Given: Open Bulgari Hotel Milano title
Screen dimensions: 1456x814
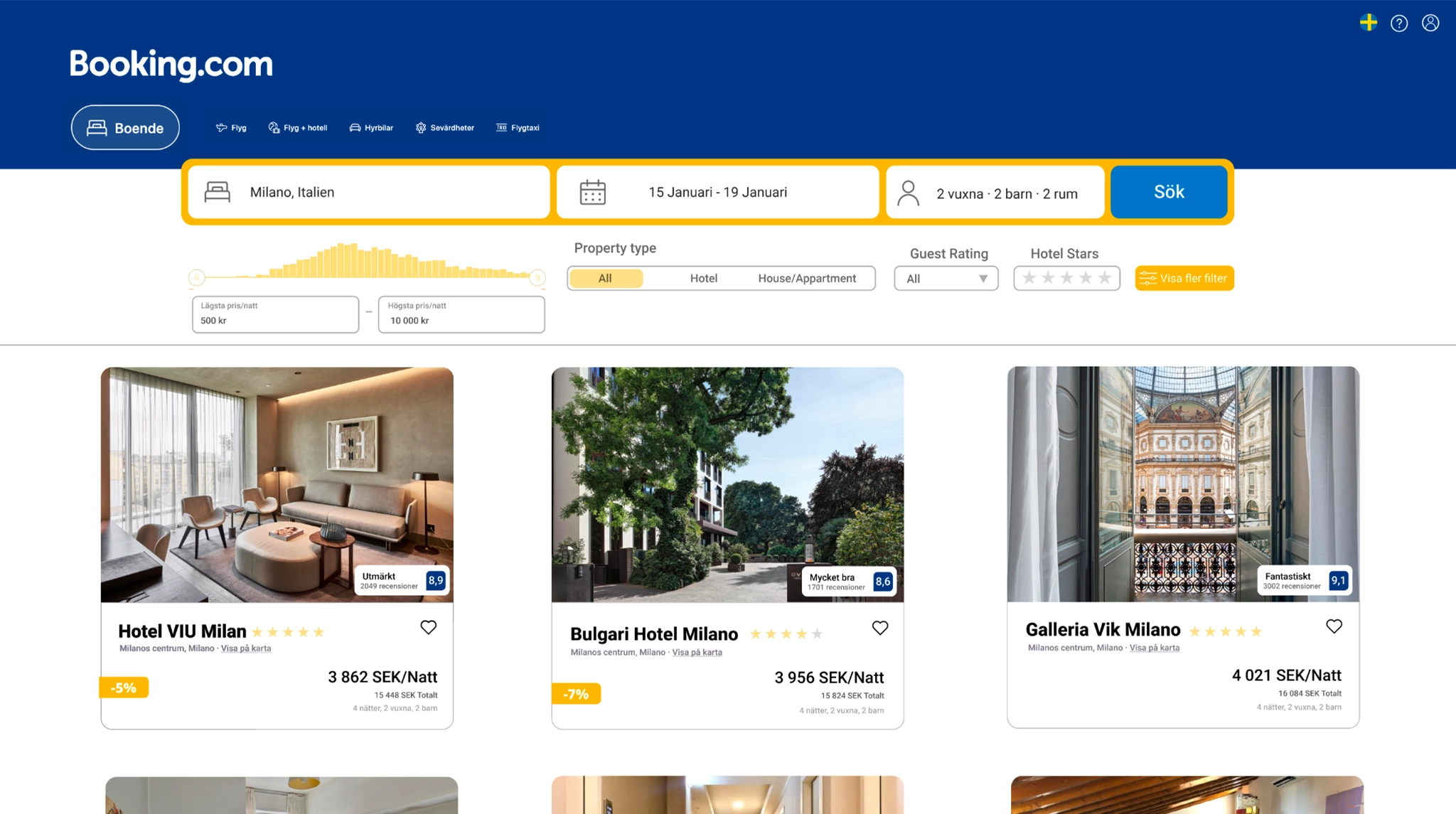Looking at the screenshot, I should (654, 633).
